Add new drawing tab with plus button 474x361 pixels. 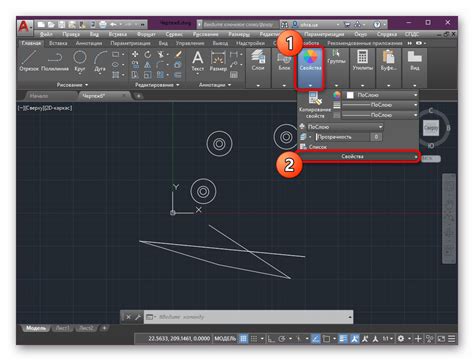(138, 96)
